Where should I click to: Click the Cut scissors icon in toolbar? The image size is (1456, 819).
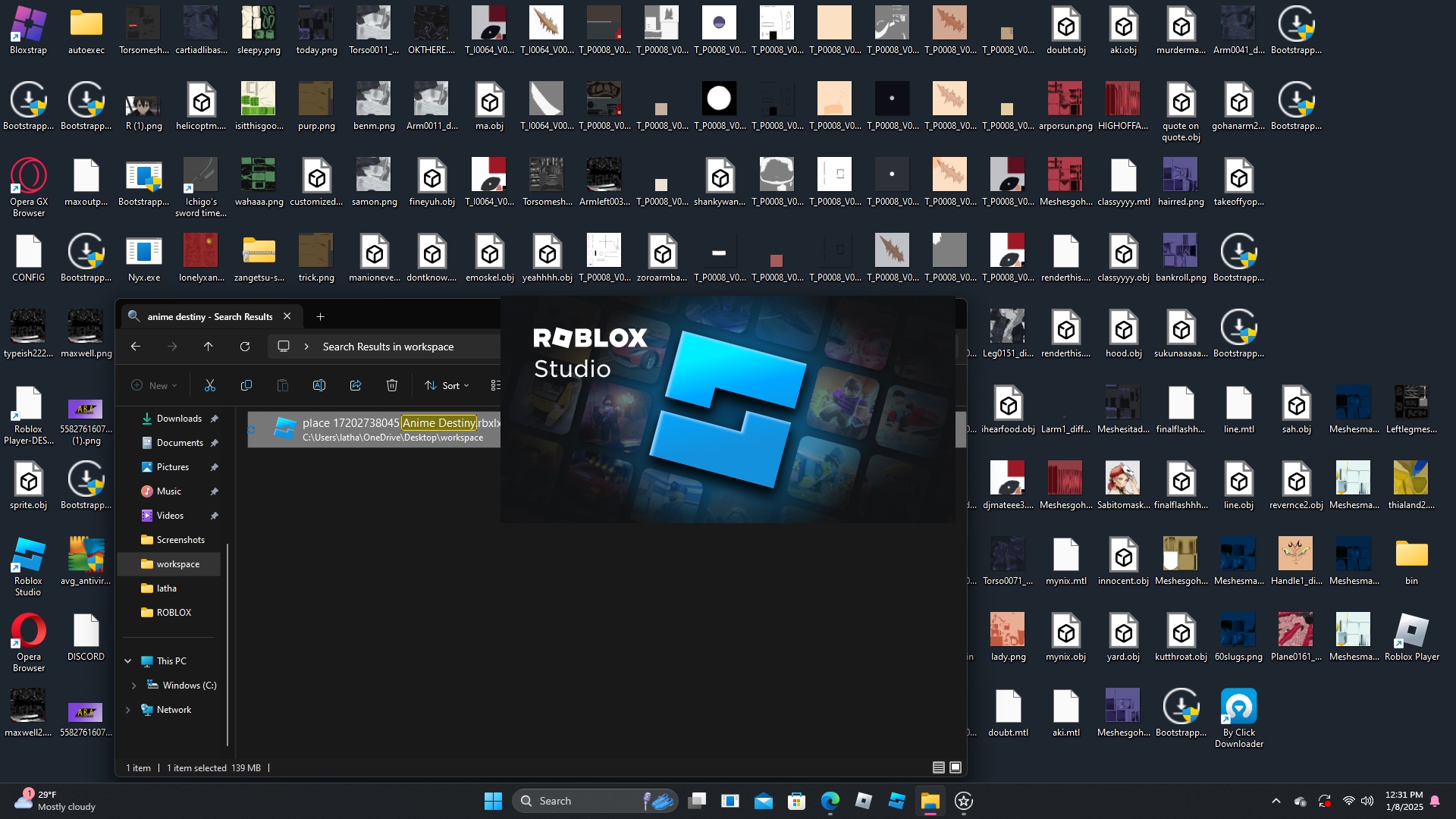[x=210, y=385]
